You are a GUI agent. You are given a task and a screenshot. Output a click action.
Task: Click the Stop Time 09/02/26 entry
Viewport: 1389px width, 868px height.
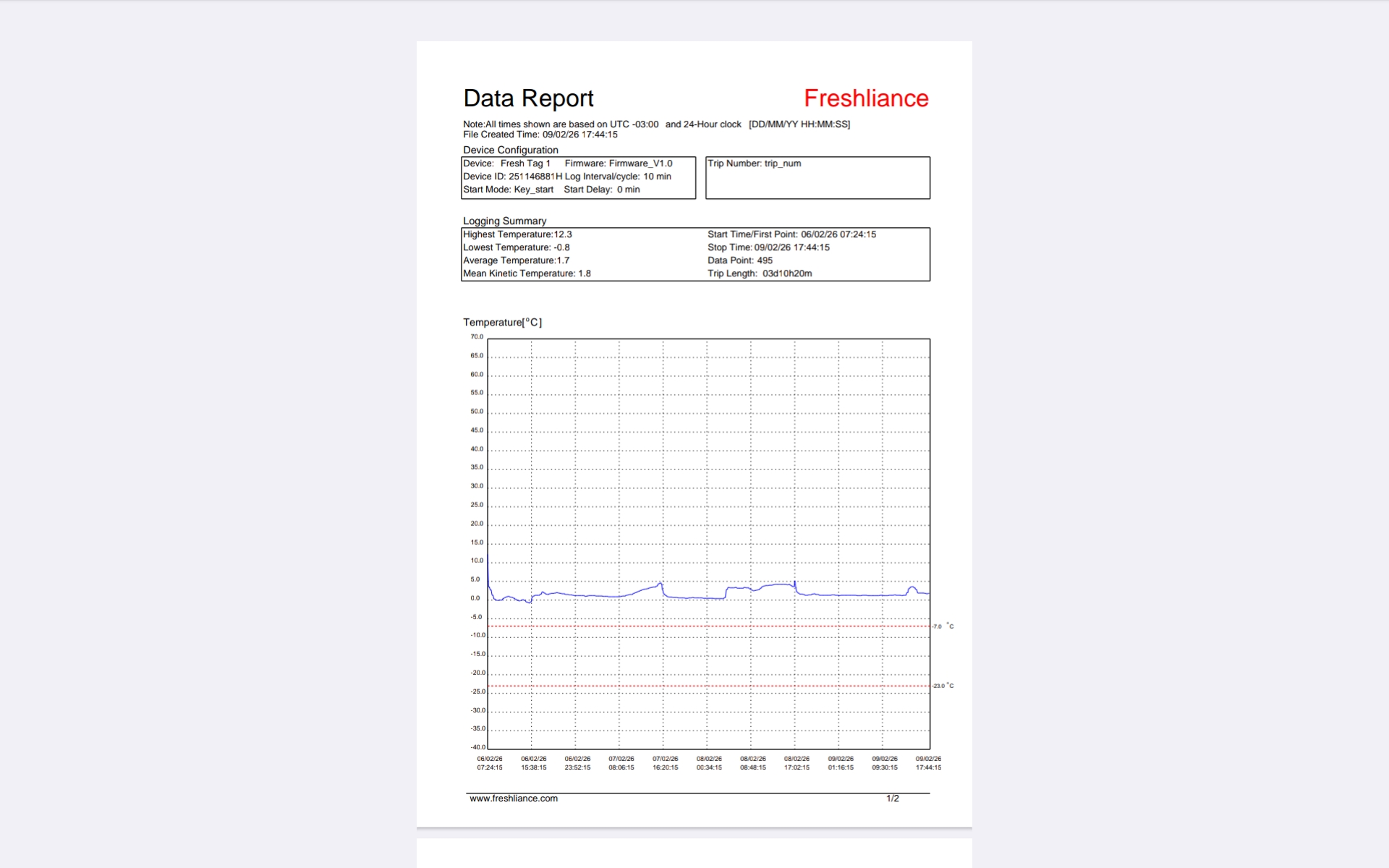pyautogui.click(x=768, y=247)
